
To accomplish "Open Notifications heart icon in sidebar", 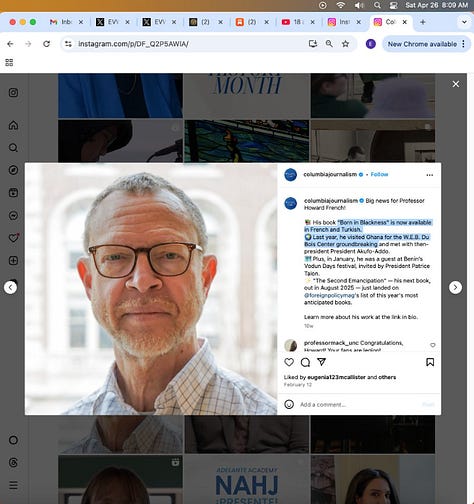I will (x=13, y=238).
